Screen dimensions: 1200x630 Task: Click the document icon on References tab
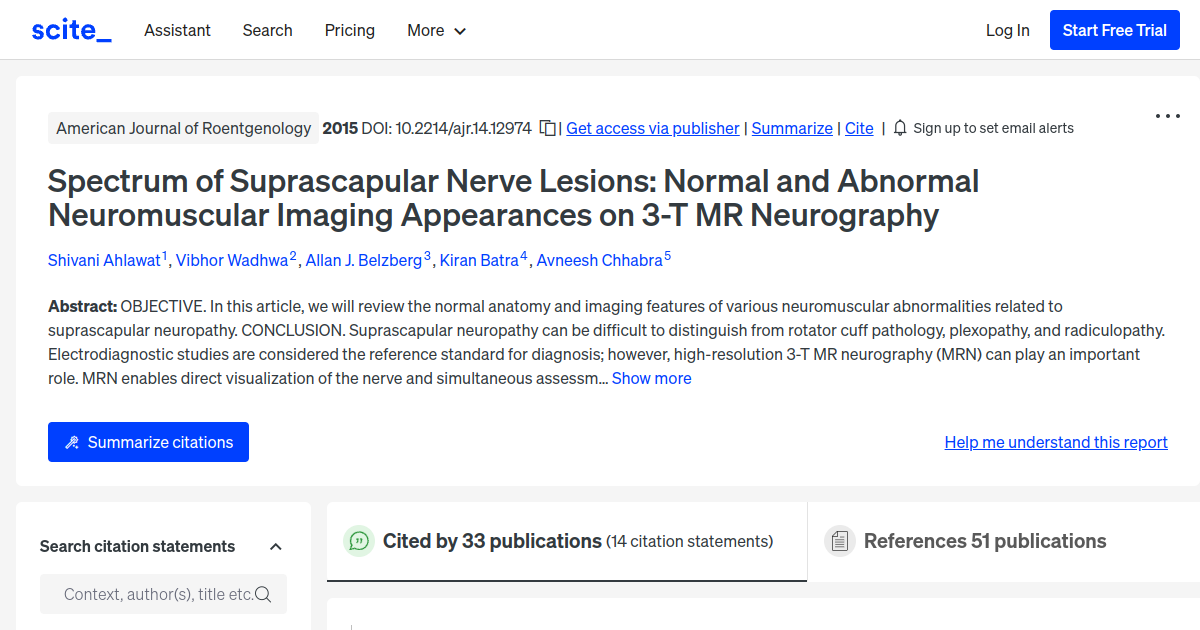pos(840,541)
